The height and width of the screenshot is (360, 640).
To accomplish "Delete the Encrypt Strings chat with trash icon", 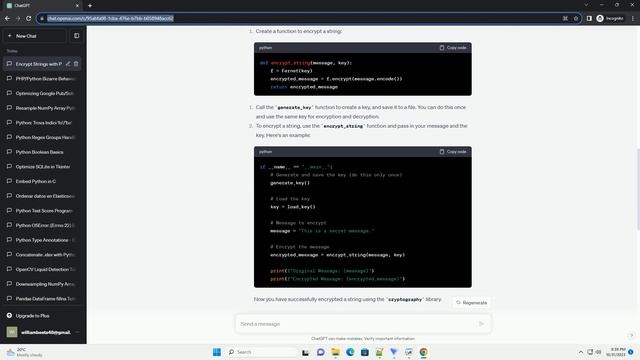I will coord(76,64).
